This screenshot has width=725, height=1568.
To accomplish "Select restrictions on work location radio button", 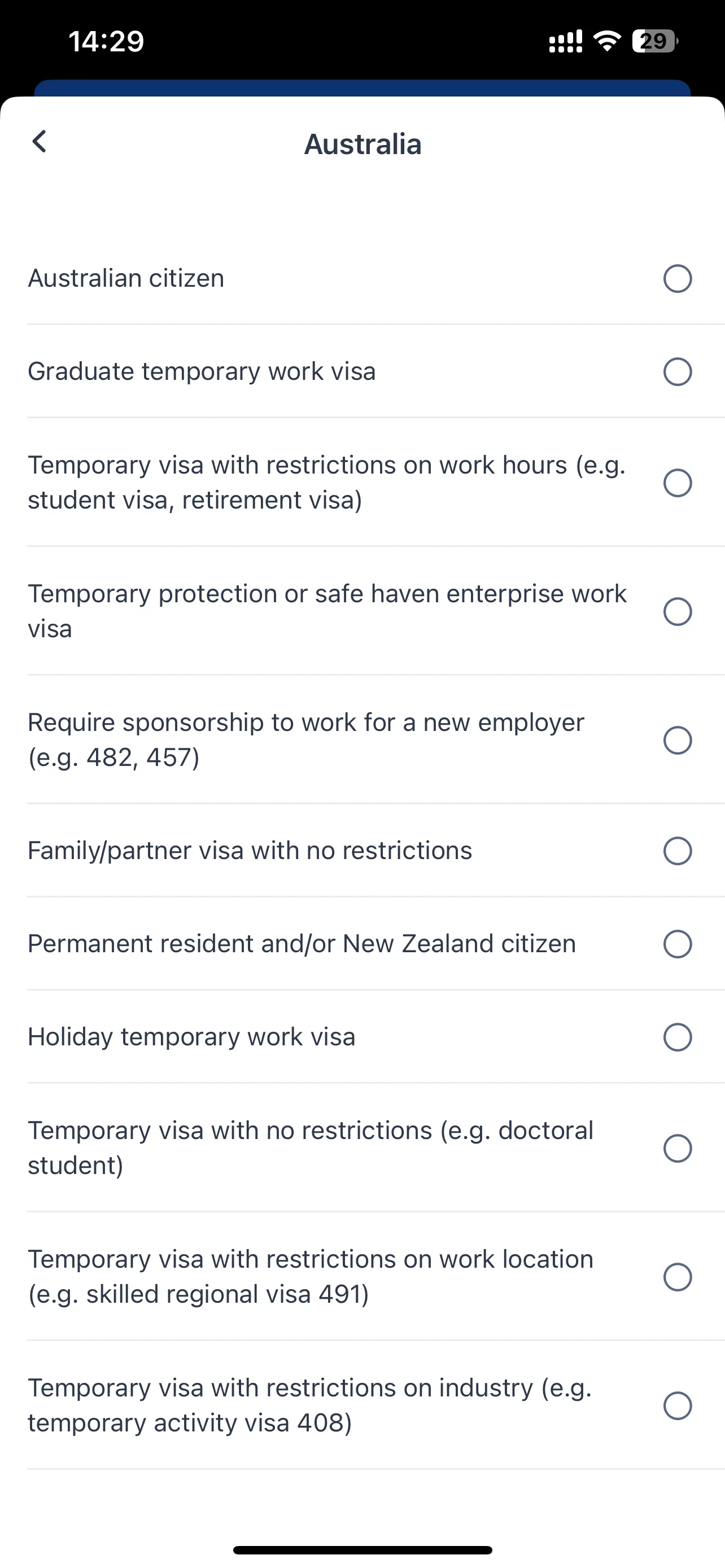I will click(678, 1277).
